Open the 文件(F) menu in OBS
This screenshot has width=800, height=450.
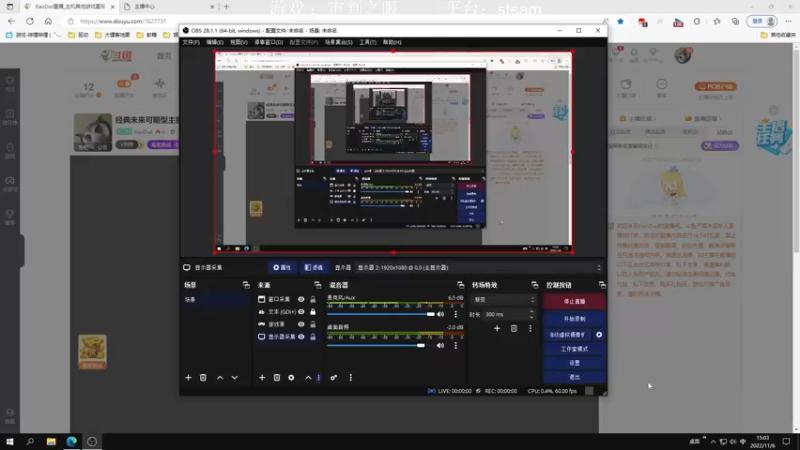point(191,42)
